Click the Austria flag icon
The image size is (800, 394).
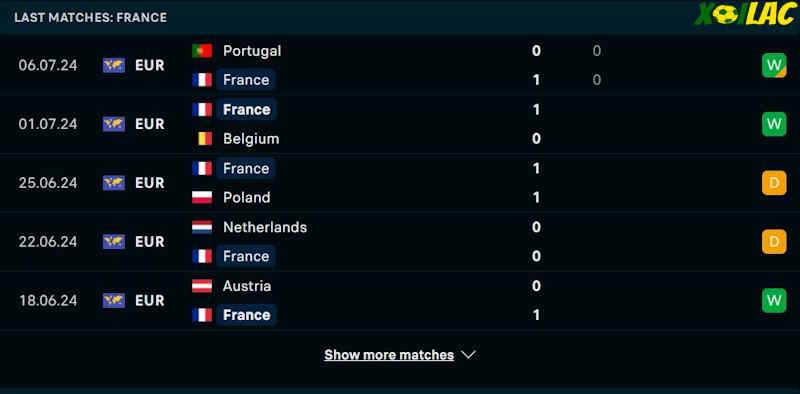click(202, 286)
